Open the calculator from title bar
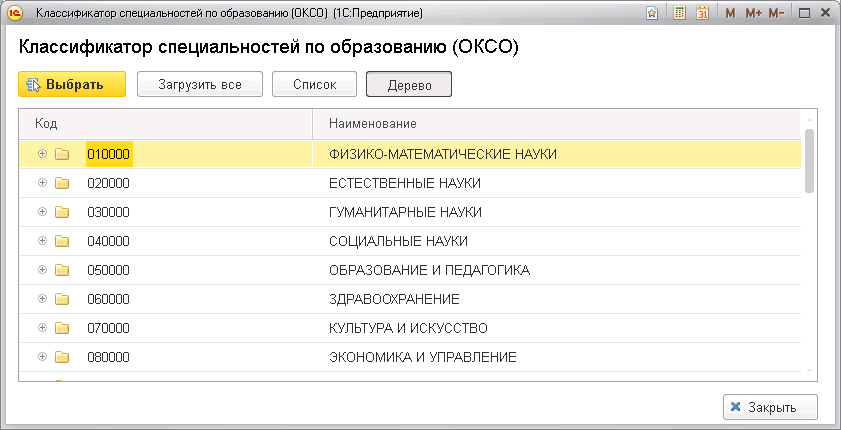The width and height of the screenshot is (841, 430). pyautogui.click(x=680, y=14)
